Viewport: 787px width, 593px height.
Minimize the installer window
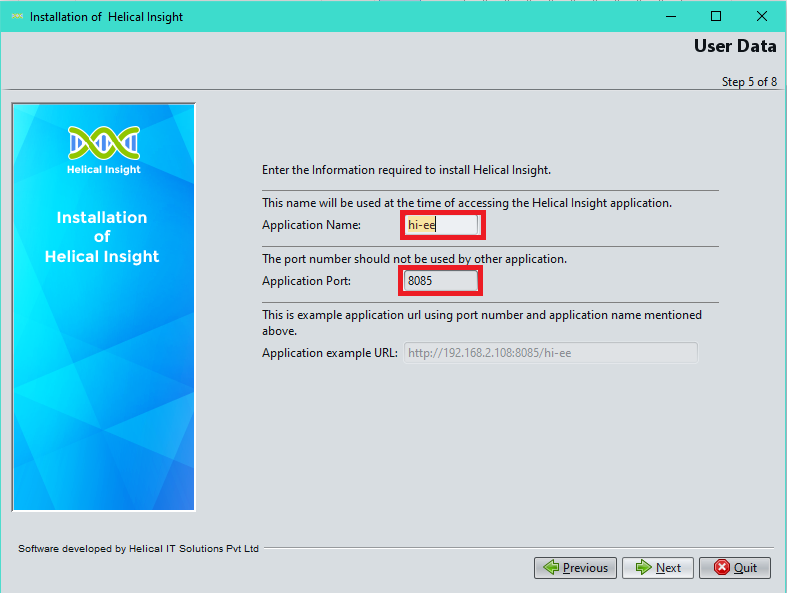point(671,17)
